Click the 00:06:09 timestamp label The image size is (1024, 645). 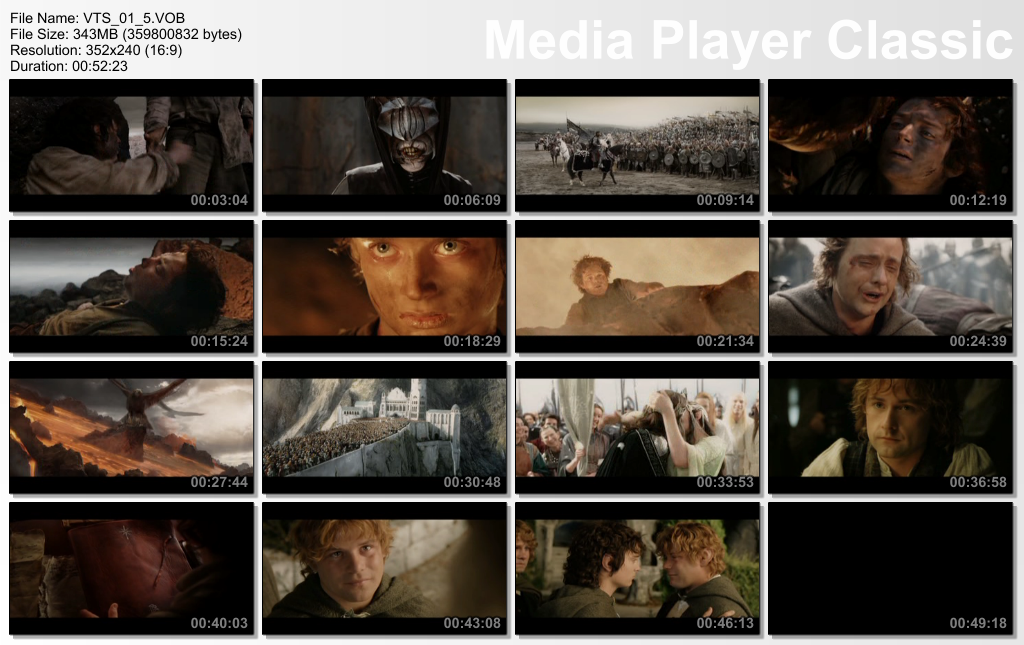coord(472,200)
